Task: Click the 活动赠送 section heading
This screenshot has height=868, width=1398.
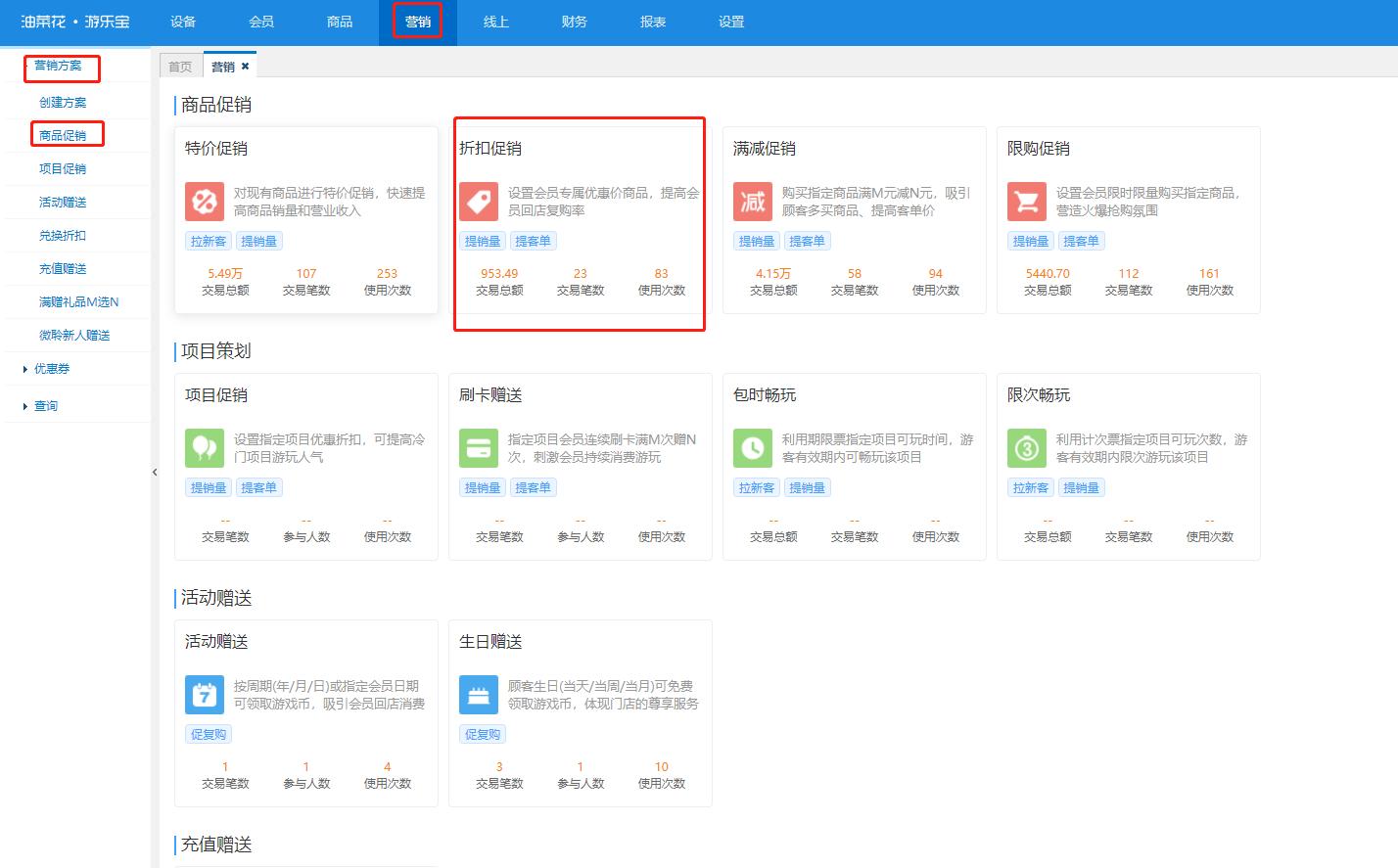Action: [x=216, y=598]
